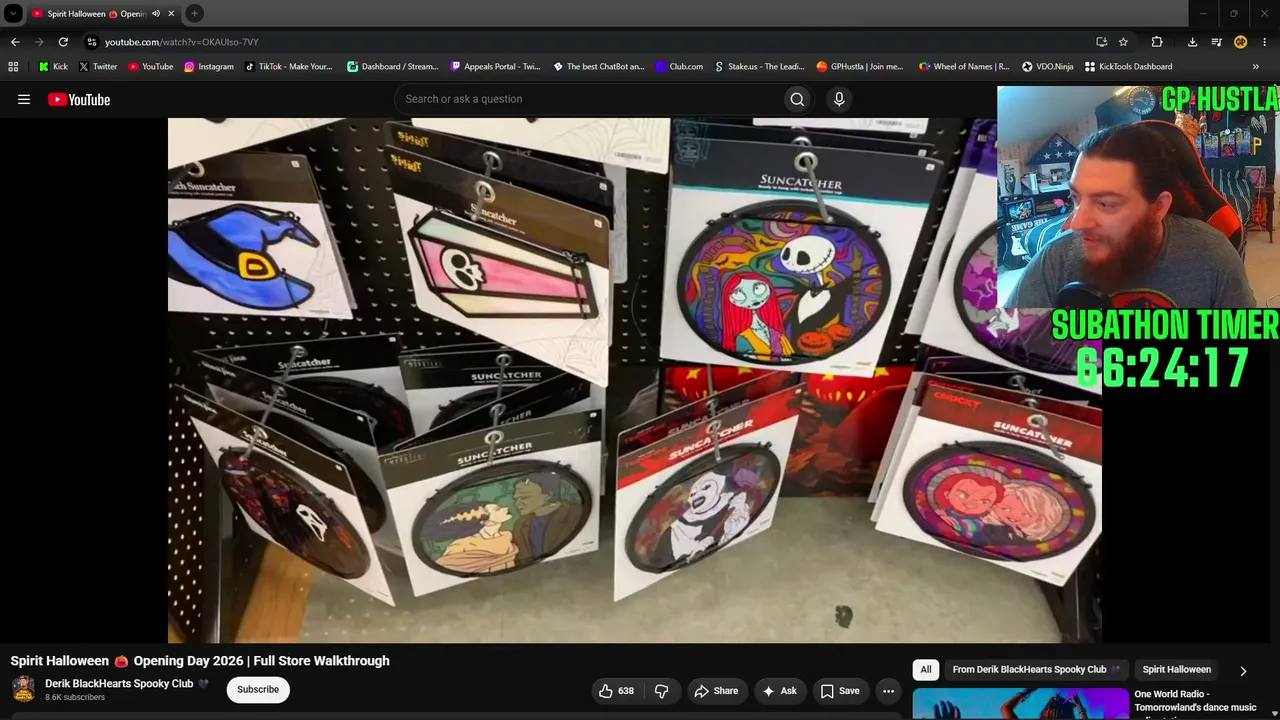Screen dimensions: 1280x720
Task: Show hidden bookmarks with double chevron
Action: tap(1256, 67)
